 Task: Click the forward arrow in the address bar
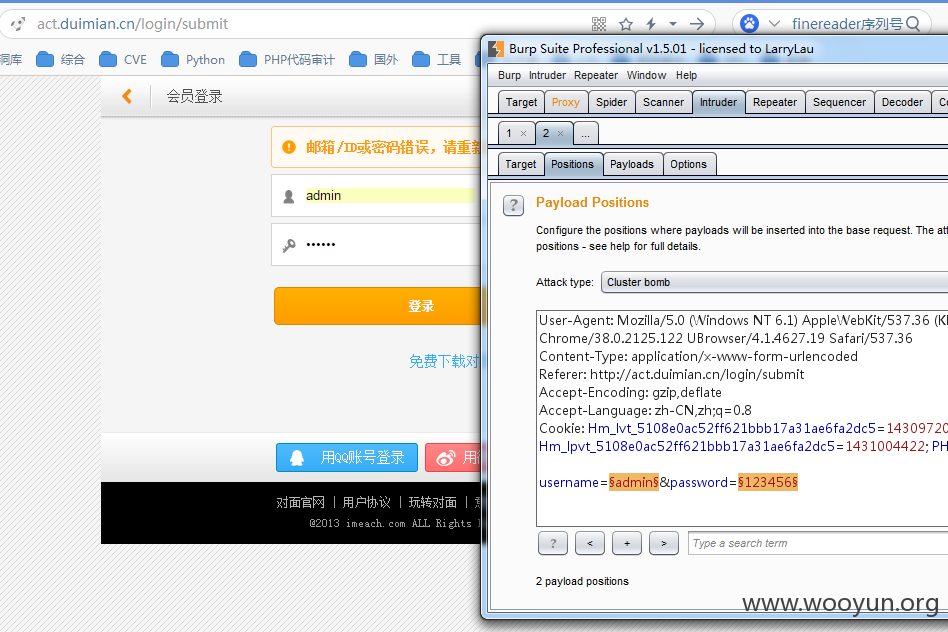point(697,24)
